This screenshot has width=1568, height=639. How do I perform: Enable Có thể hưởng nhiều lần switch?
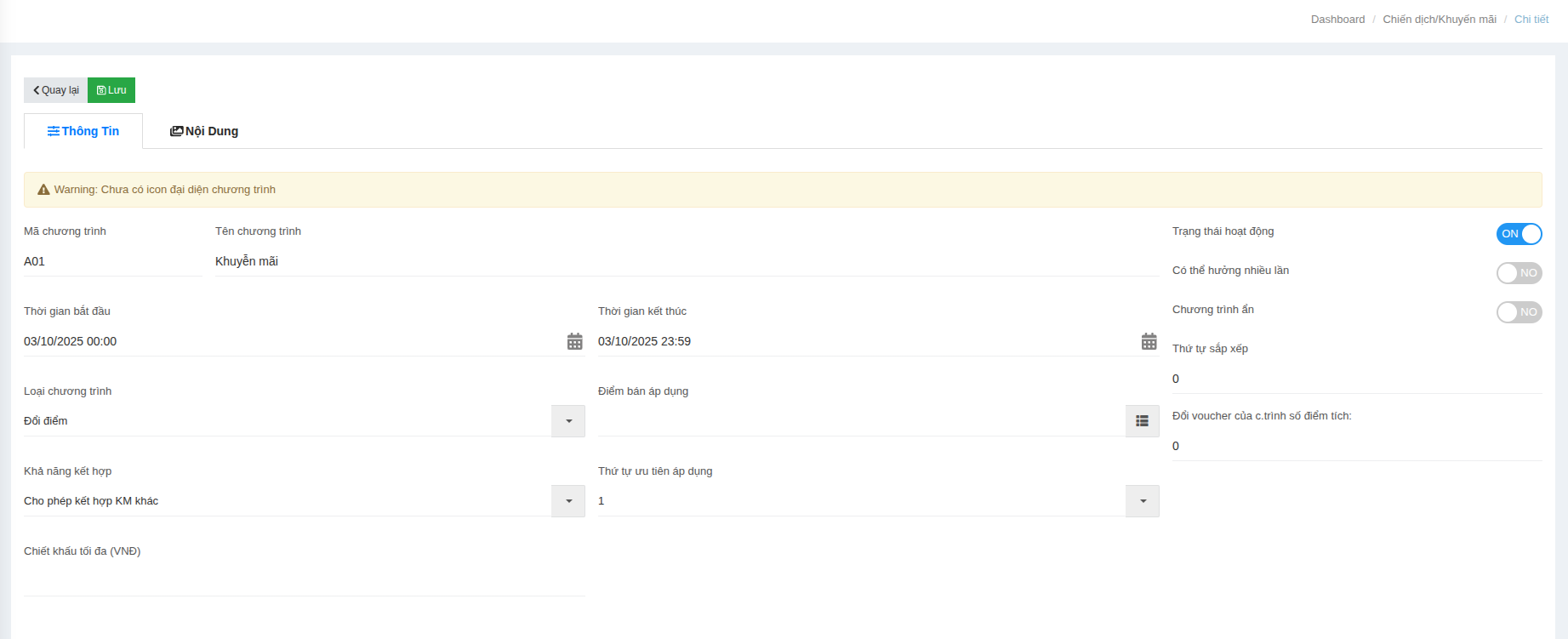pos(1519,273)
